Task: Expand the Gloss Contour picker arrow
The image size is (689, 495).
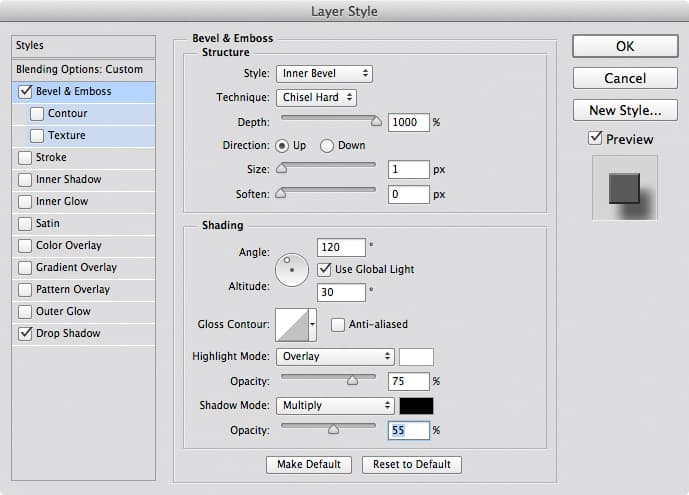Action: pos(312,325)
